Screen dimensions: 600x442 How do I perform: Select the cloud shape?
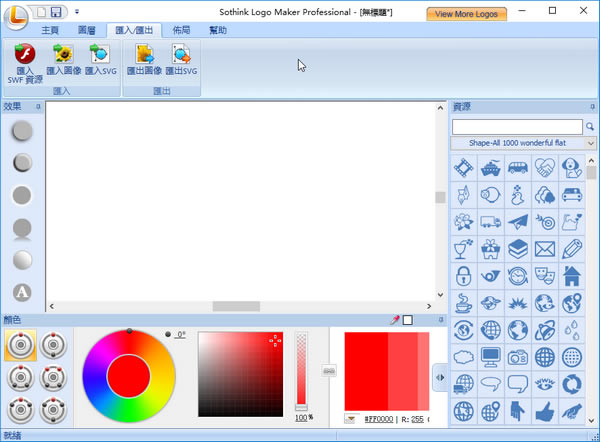pos(464,357)
